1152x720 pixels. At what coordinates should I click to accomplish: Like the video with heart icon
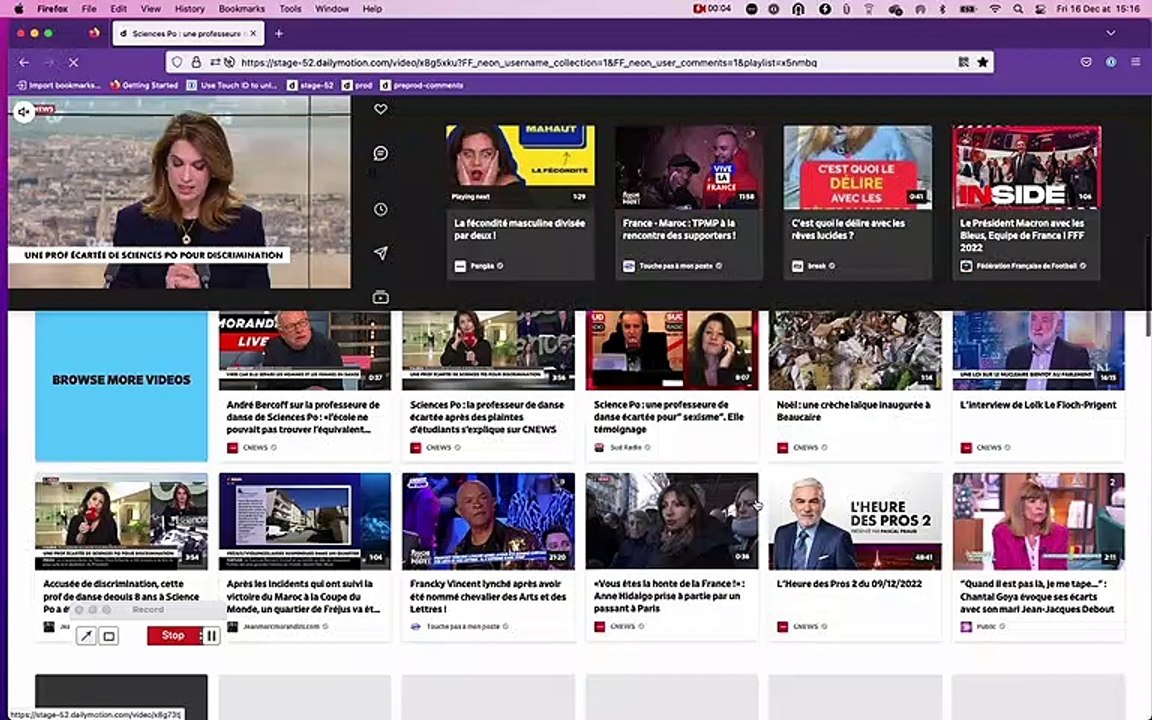point(381,109)
